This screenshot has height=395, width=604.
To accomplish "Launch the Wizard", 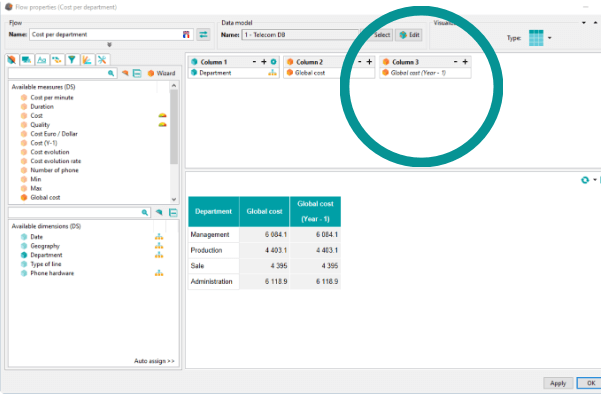I will (x=161, y=73).
